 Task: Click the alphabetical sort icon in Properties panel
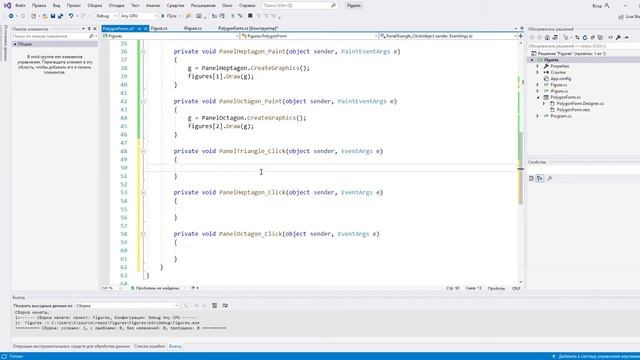pos(540,178)
